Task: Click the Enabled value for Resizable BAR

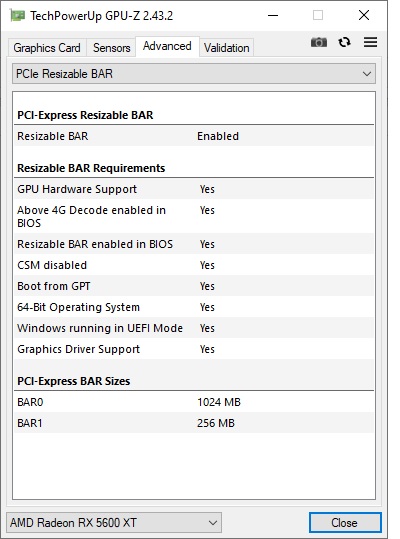Action: point(218,136)
